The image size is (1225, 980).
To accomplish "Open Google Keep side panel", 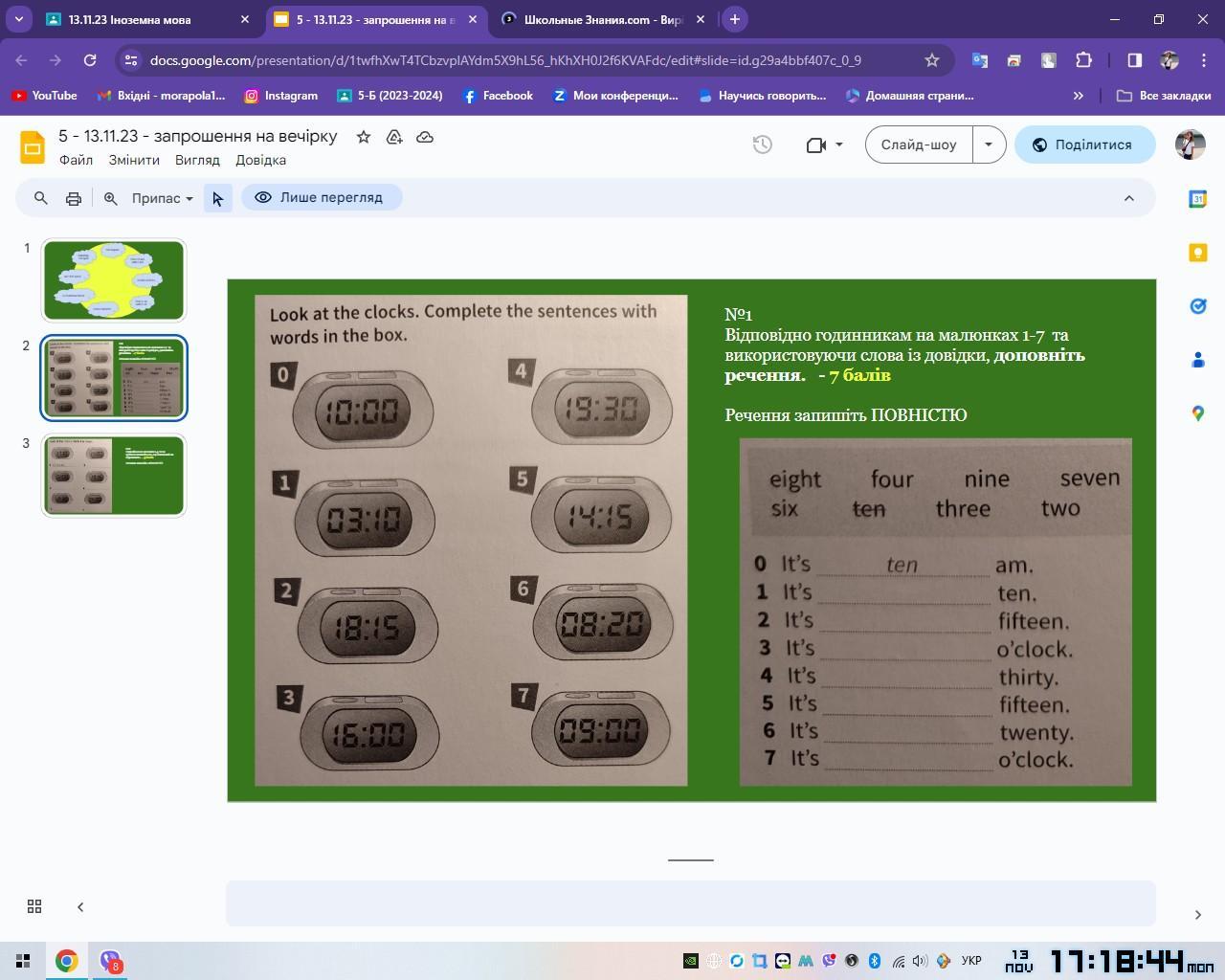I will 1197,253.
